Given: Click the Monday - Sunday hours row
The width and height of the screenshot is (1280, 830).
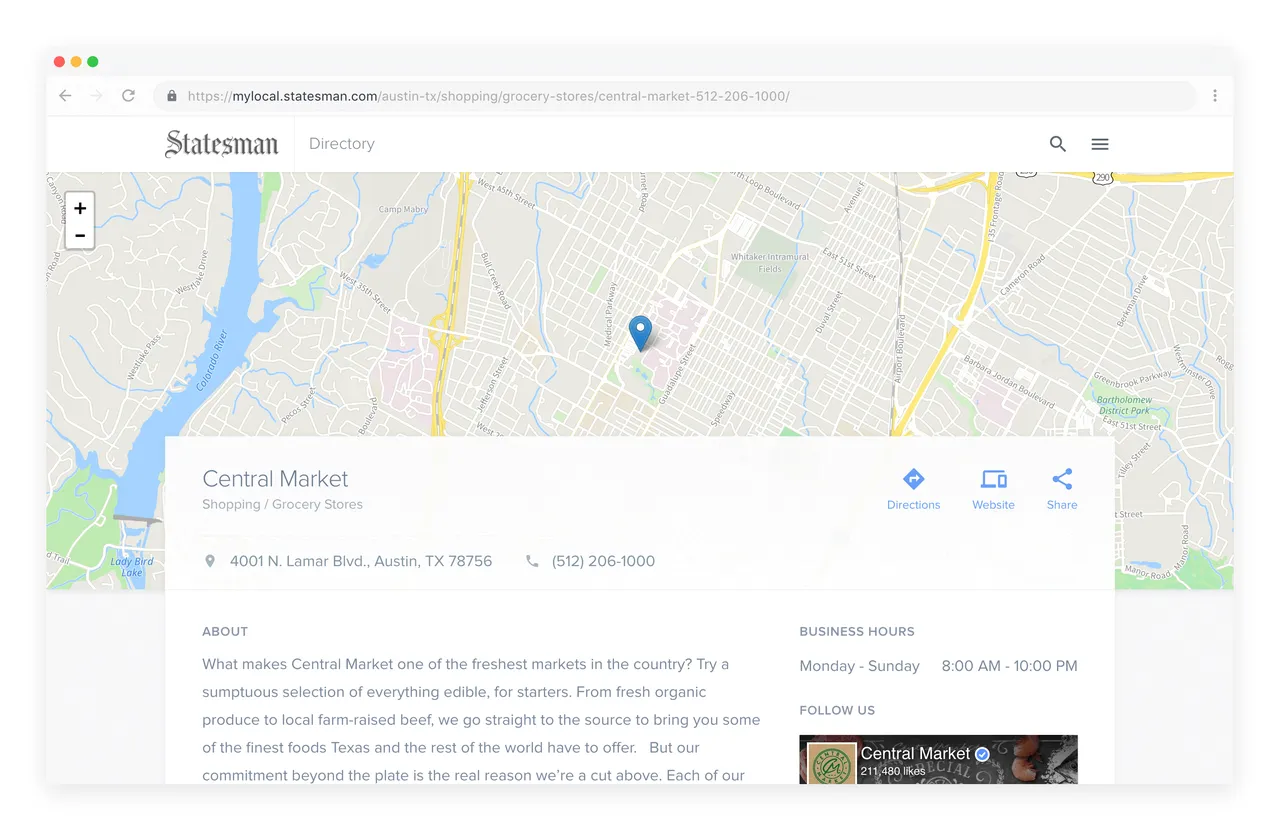Looking at the screenshot, I should point(938,666).
